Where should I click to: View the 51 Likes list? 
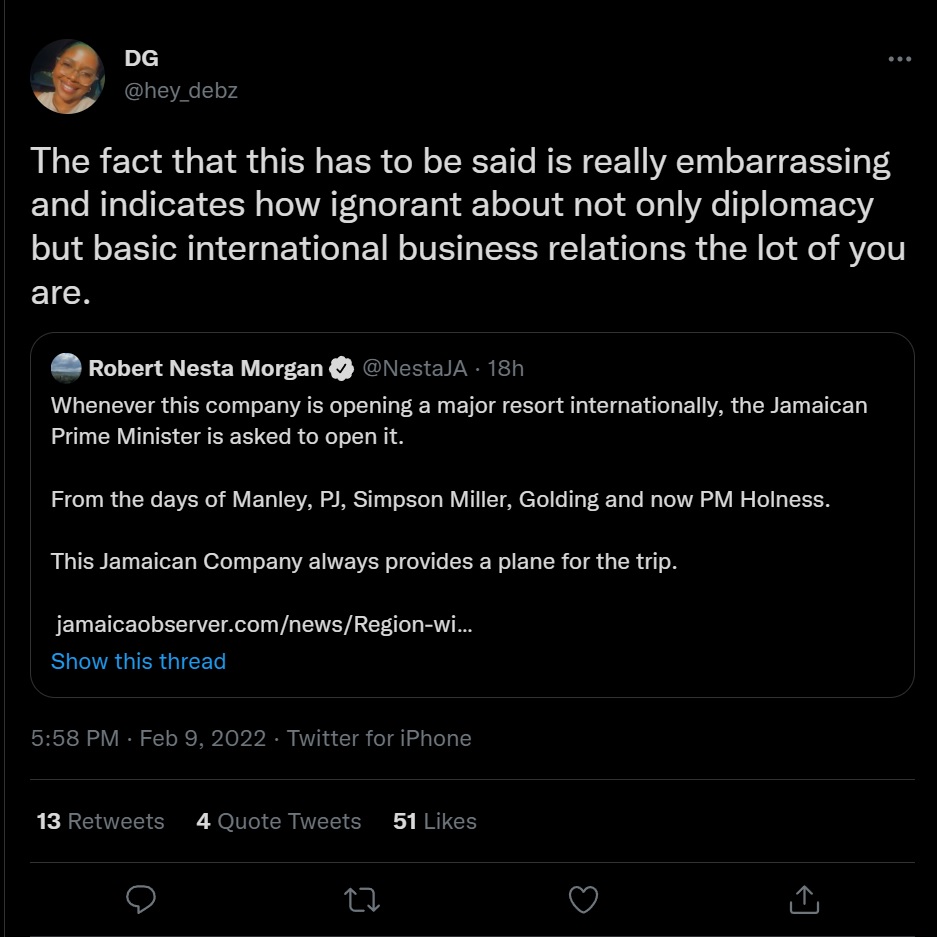click(x=435, y=821)
